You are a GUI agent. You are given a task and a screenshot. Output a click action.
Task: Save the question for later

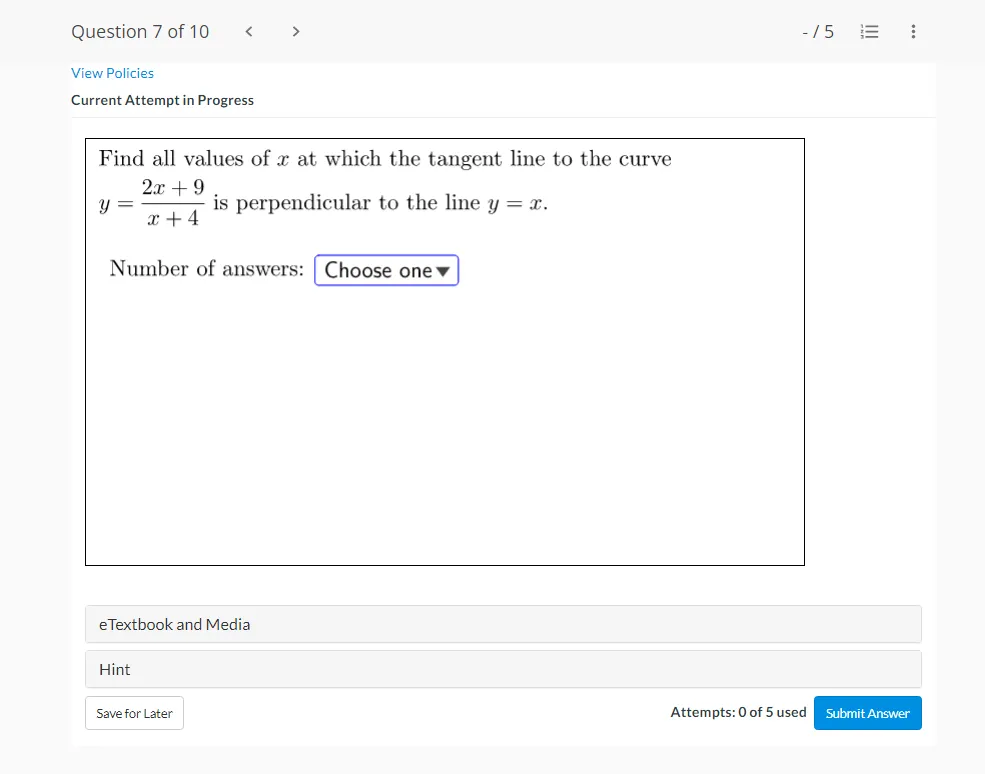point(133,713)
